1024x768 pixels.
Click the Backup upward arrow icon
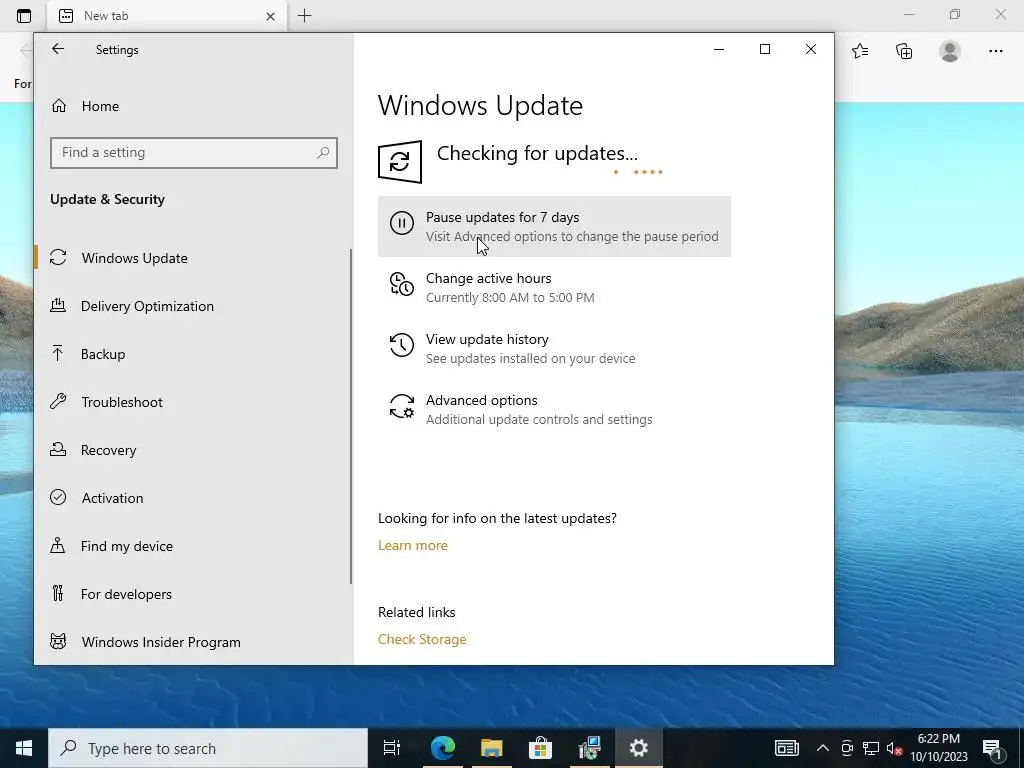point(57,353)
